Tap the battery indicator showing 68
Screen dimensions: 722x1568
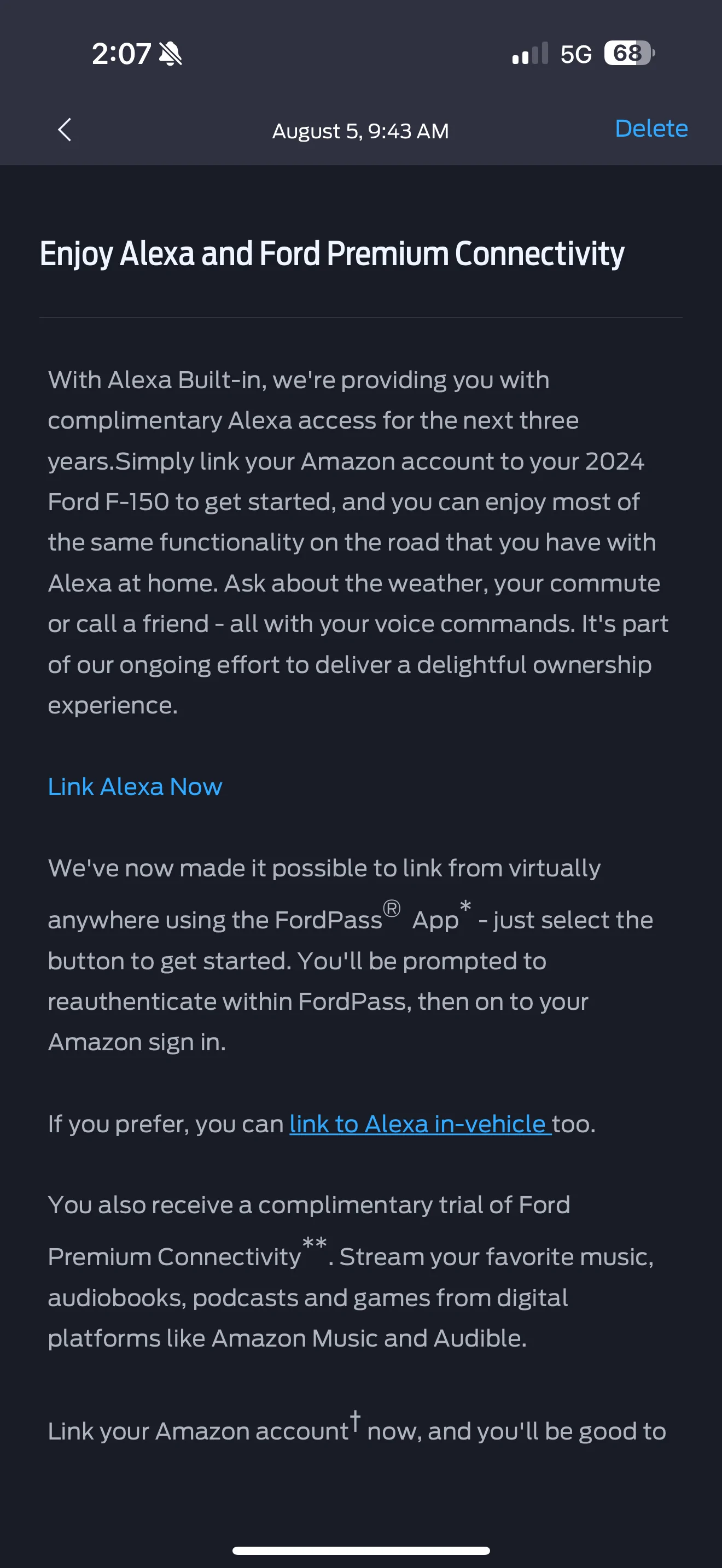coord(630,53)
